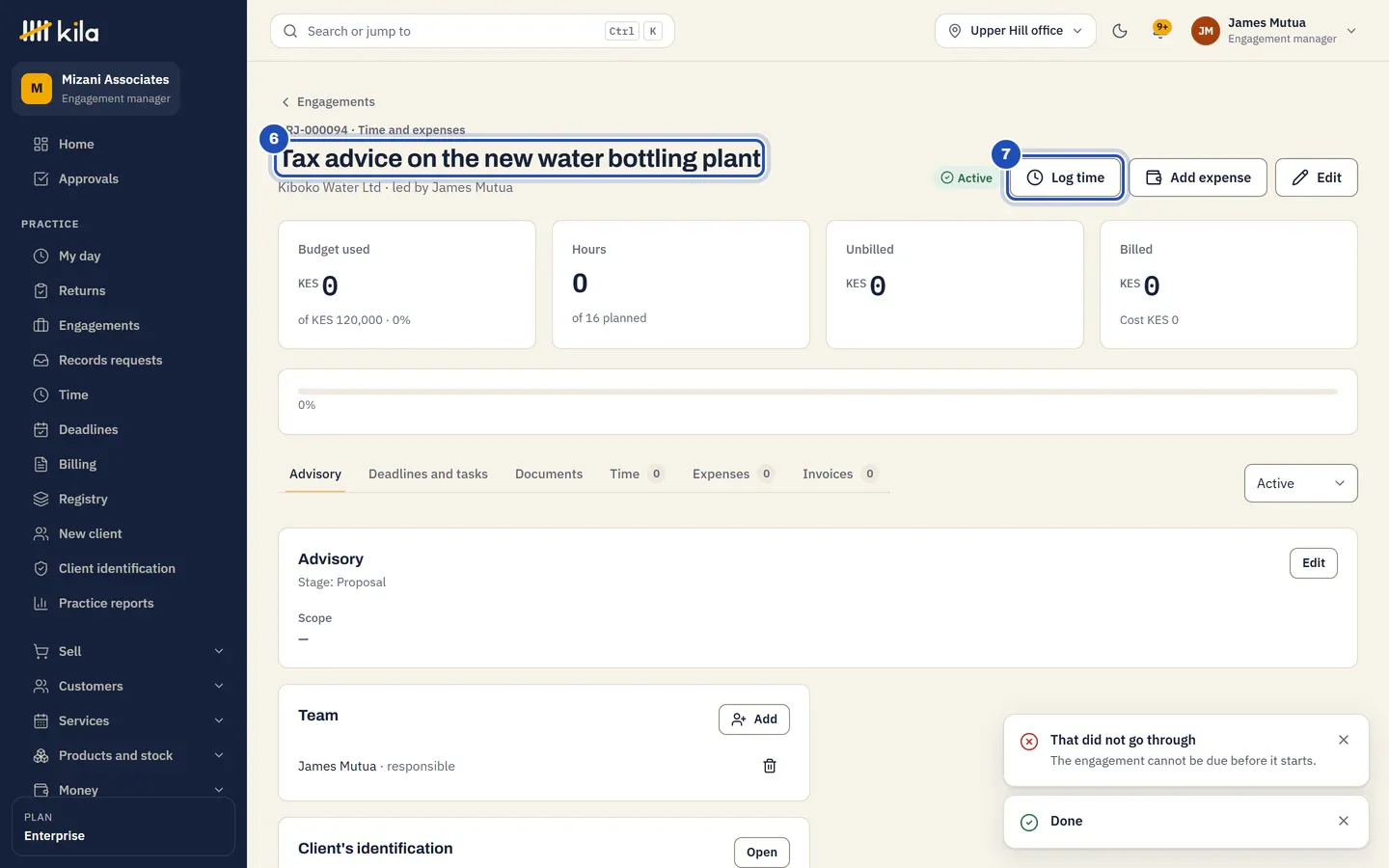Screen dimensions: 1389x868
Task: Edit the Advisory section
Action: click(x=1313, y=563)
